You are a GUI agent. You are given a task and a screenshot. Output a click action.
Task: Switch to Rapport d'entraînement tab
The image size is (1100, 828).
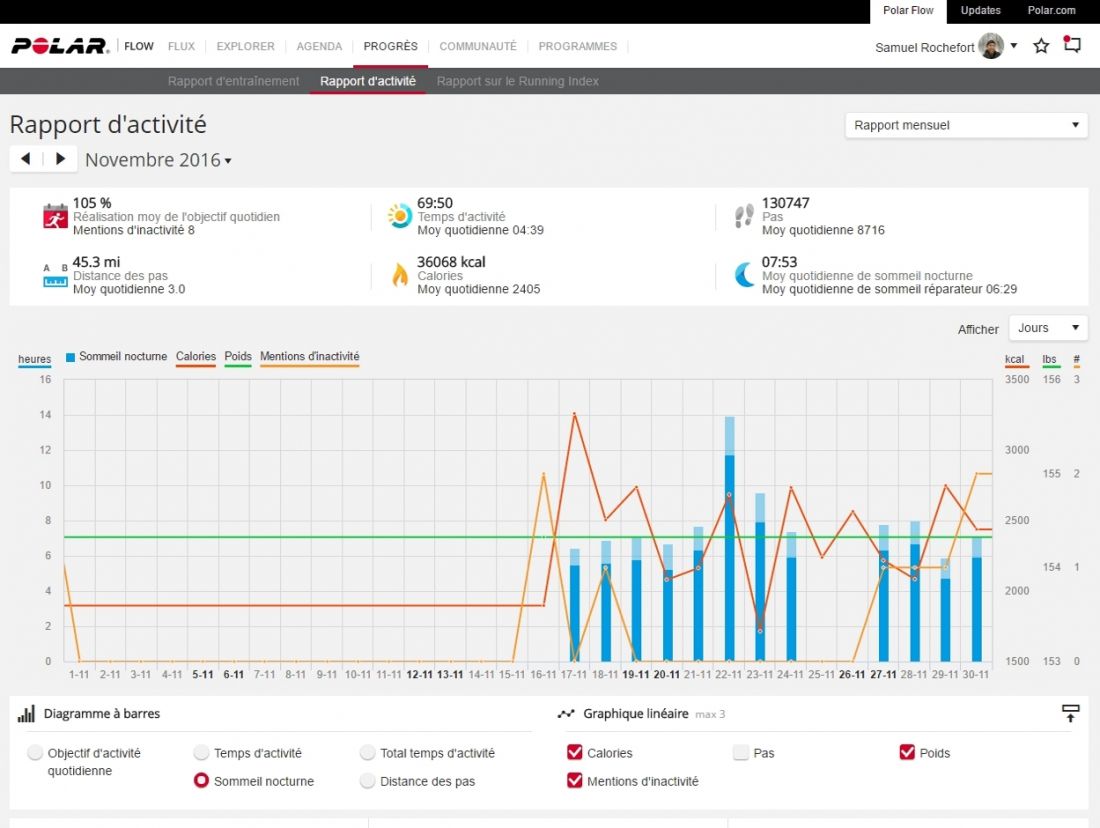(233, 81)
